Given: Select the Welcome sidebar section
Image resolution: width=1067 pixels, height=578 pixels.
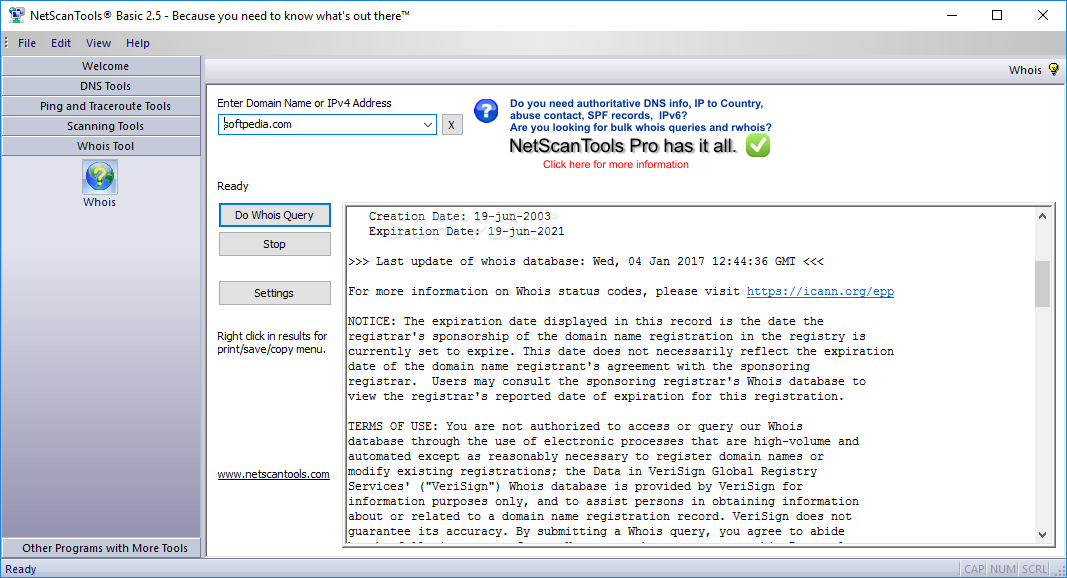Looking at the screenshot, I should (101, 66).
